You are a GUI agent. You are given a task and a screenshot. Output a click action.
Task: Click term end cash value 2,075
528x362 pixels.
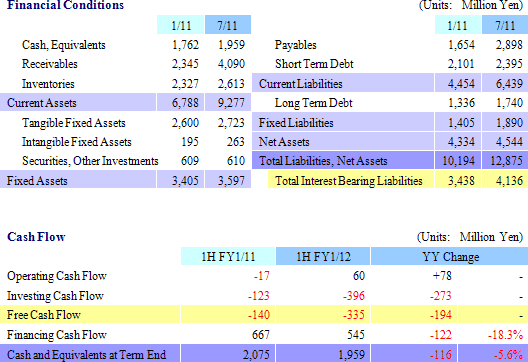click(256, 355)
